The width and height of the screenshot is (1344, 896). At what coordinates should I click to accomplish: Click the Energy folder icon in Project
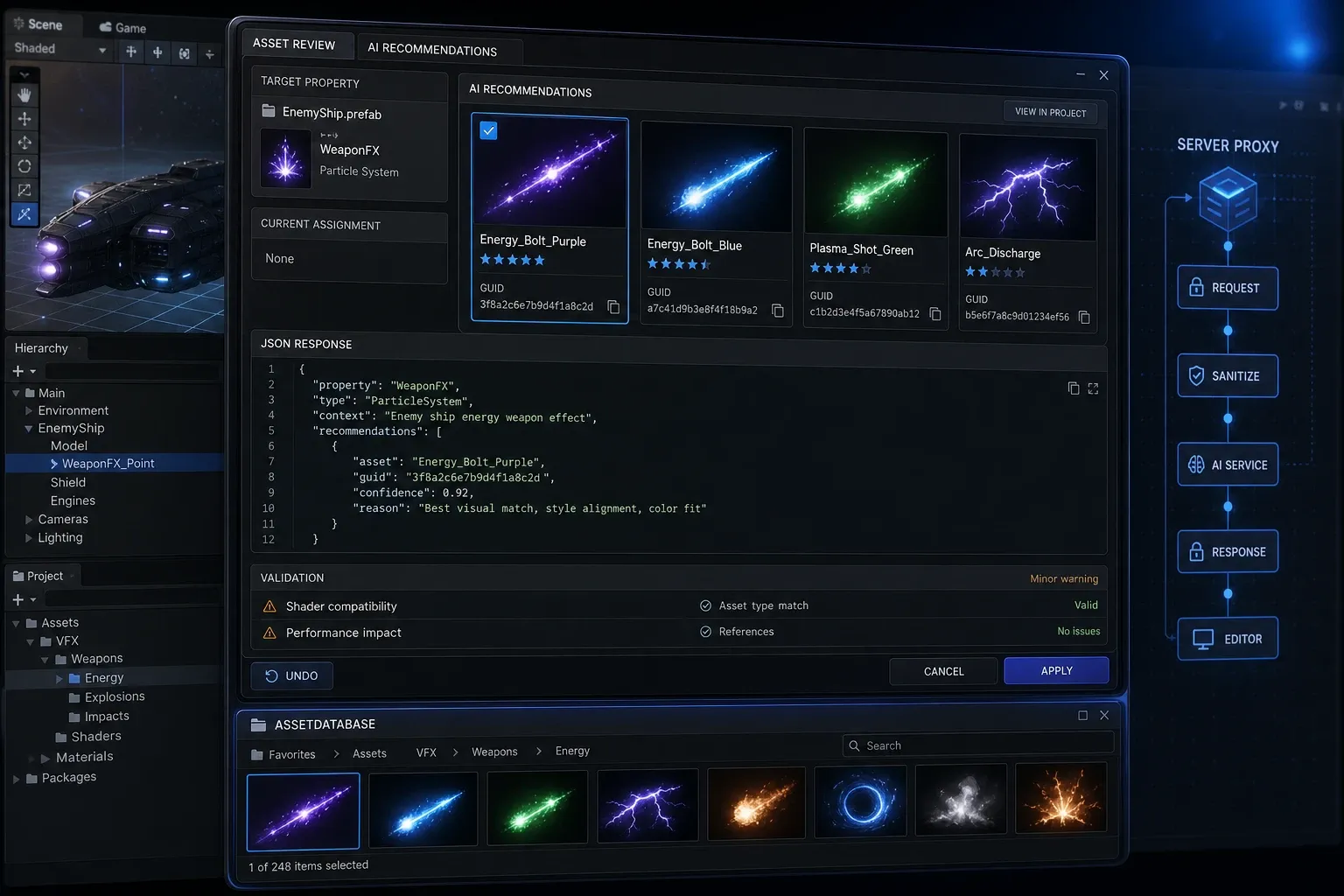tap(74, 678)
